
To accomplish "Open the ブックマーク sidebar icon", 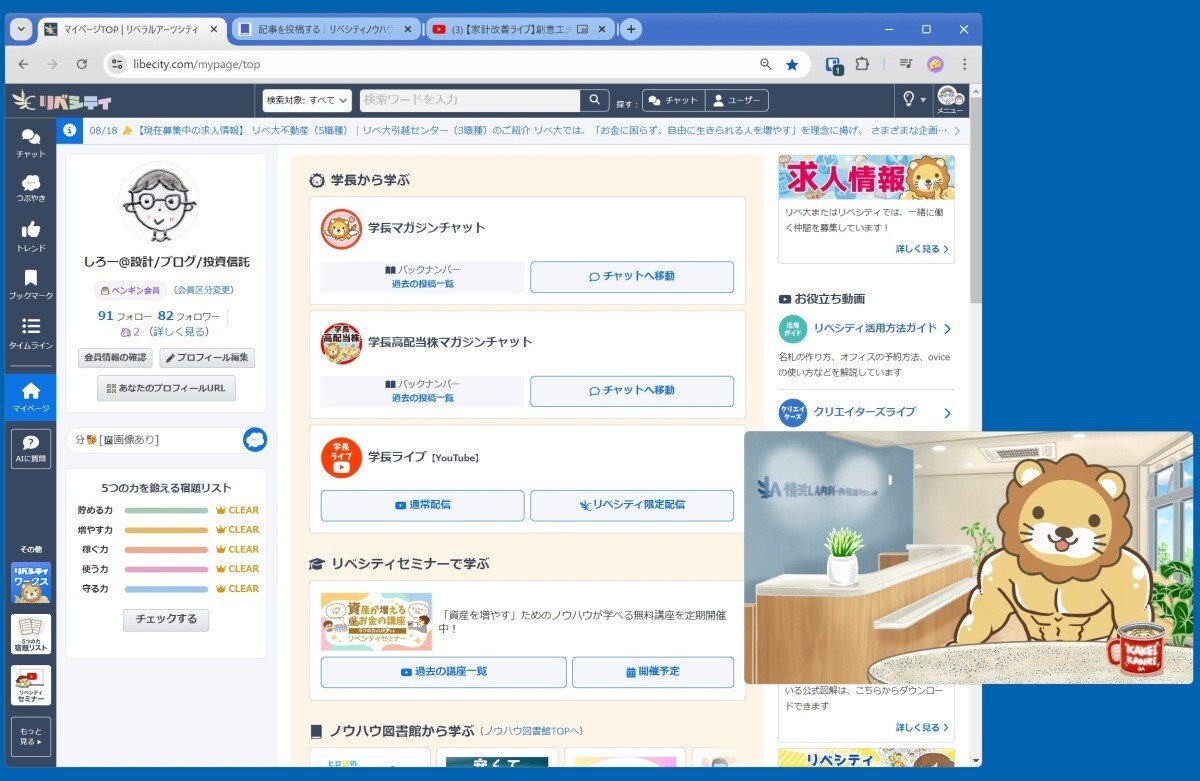I will click(x=30, y=284).
